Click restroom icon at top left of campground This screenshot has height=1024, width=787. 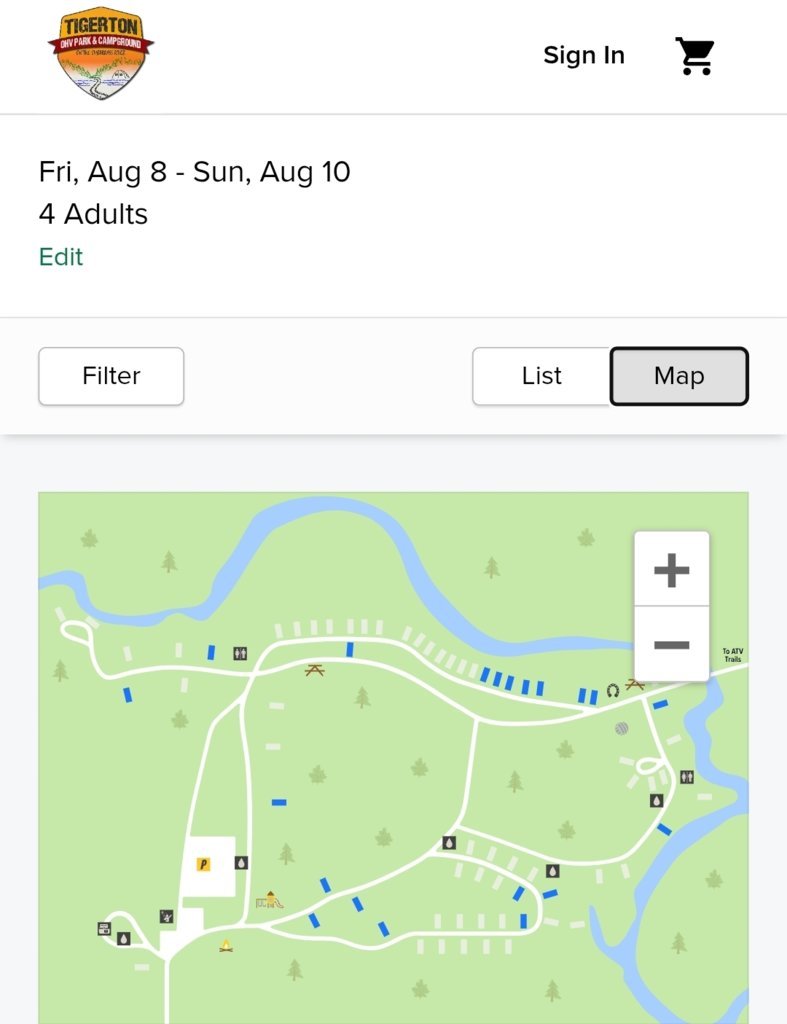(240, 653)
